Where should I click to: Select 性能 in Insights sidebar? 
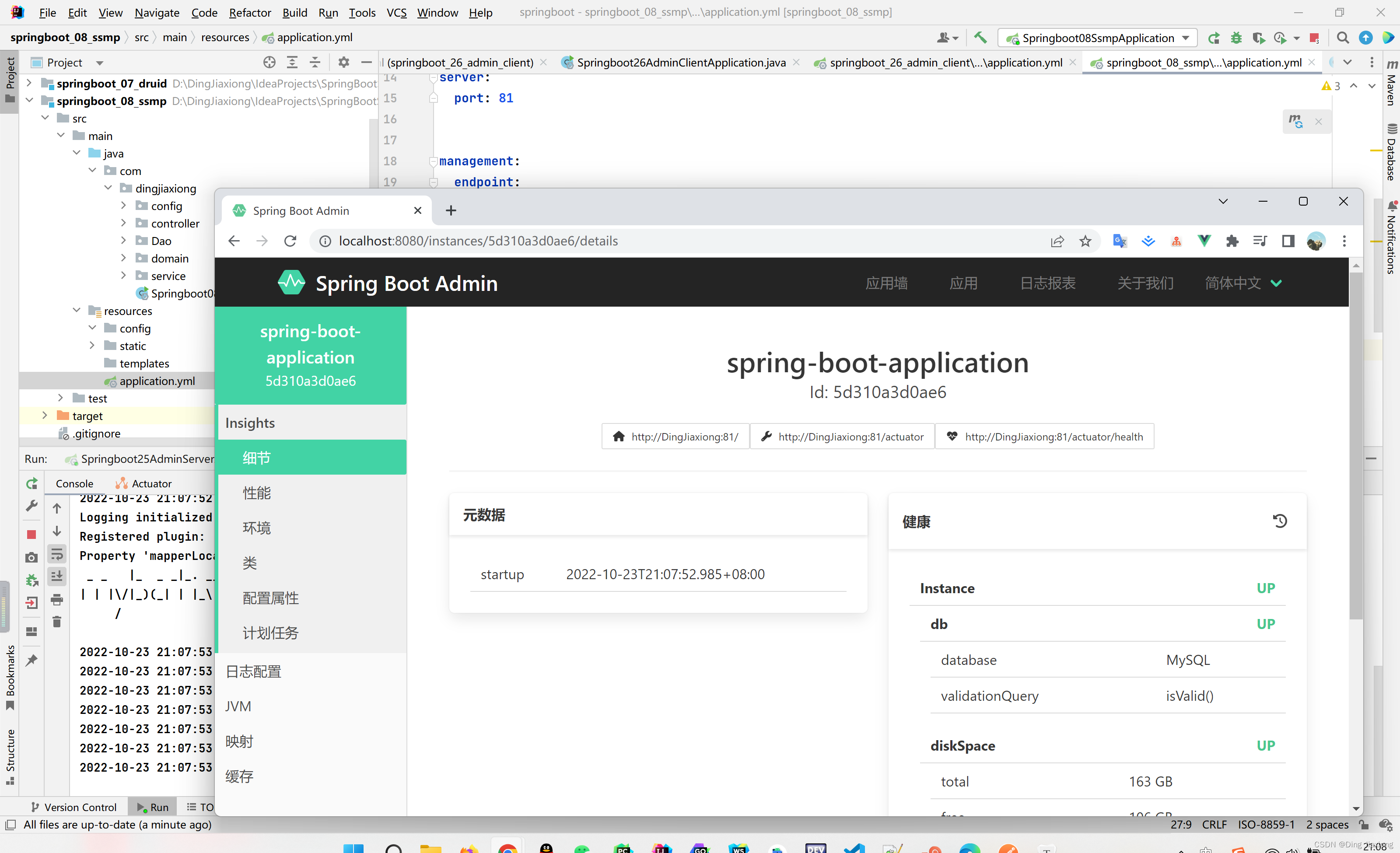pyautogui.click(x=312, y=493)
